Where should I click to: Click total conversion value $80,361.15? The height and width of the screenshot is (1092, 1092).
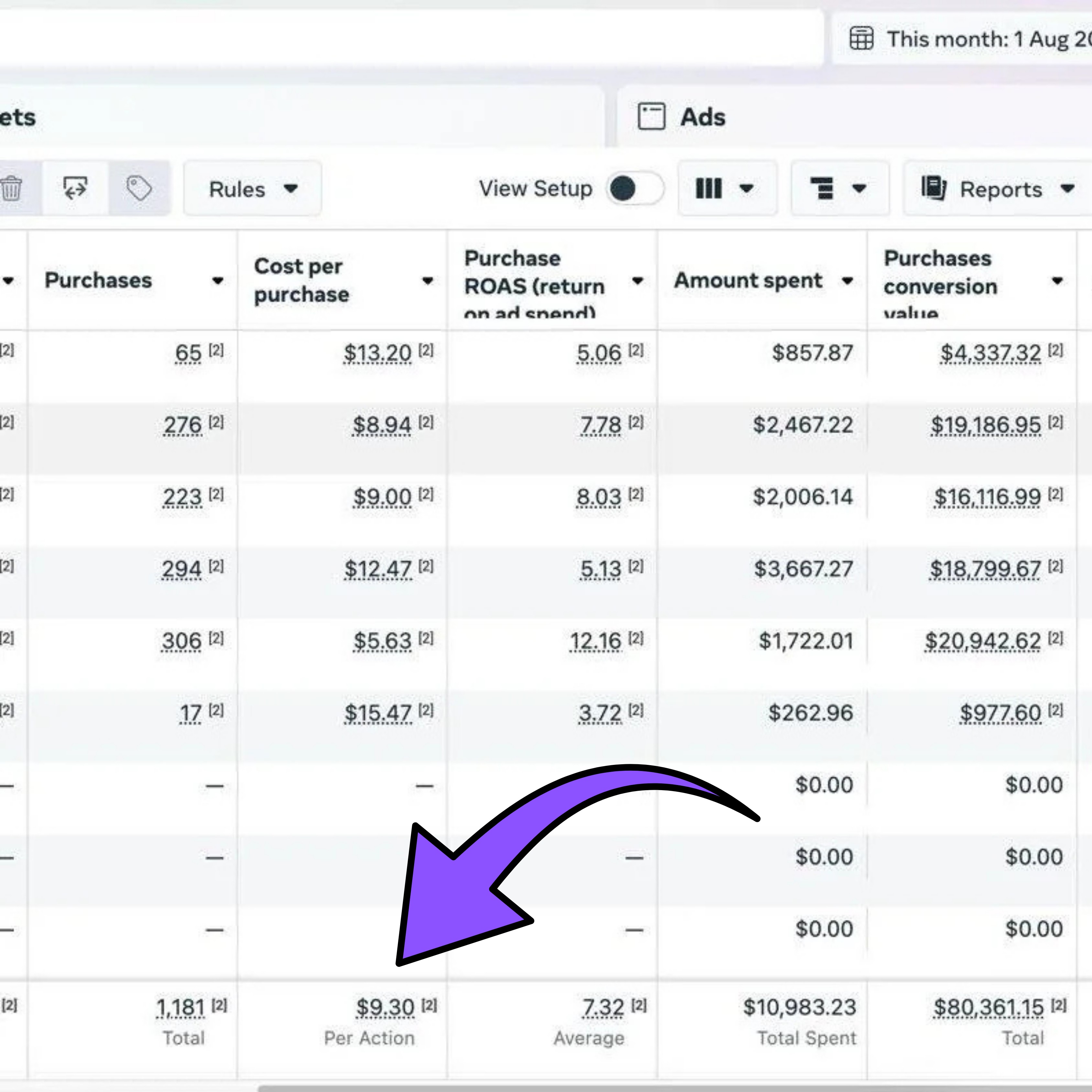(x=988, y=1007)
